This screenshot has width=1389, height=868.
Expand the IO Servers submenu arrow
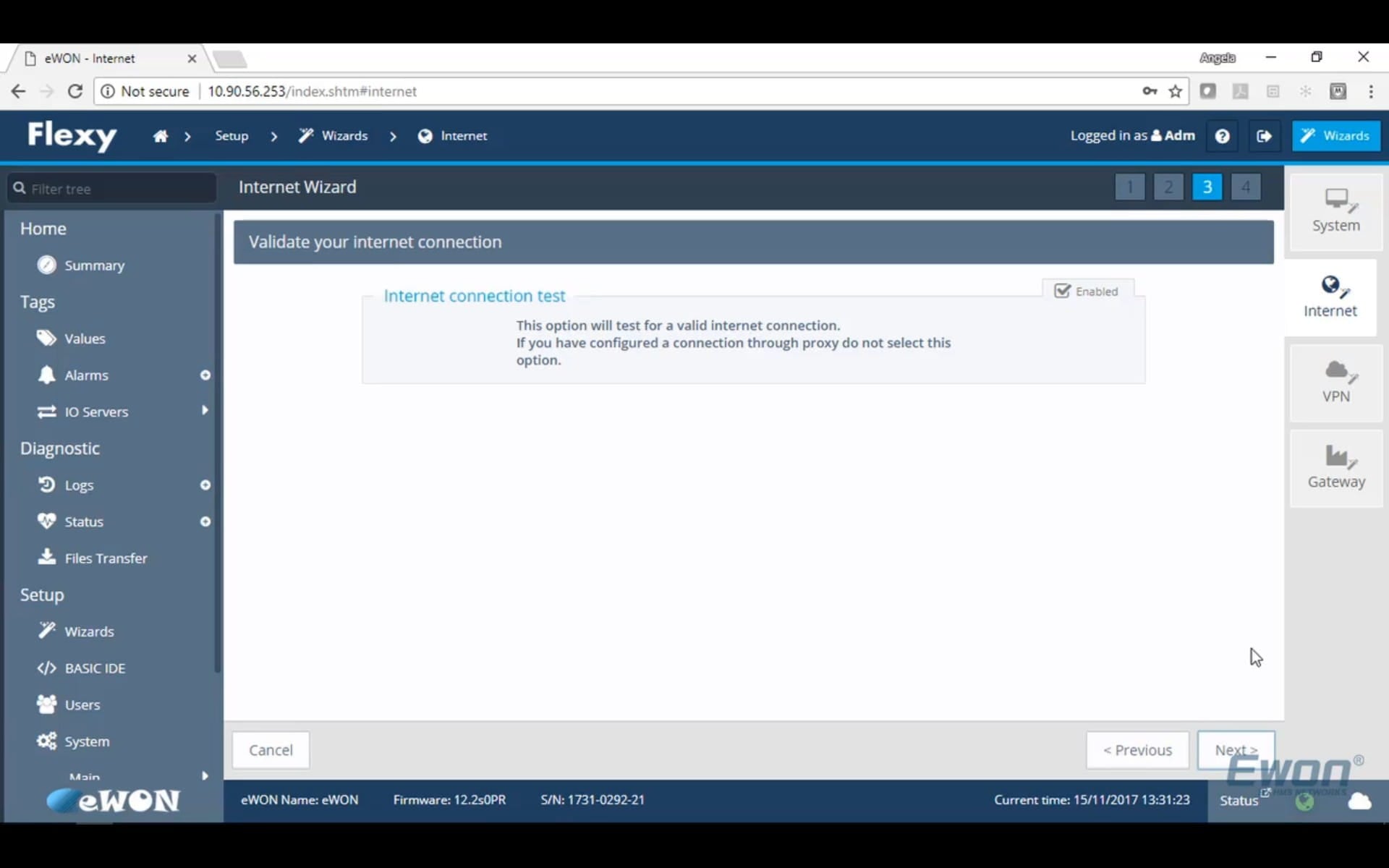point(205,411)
